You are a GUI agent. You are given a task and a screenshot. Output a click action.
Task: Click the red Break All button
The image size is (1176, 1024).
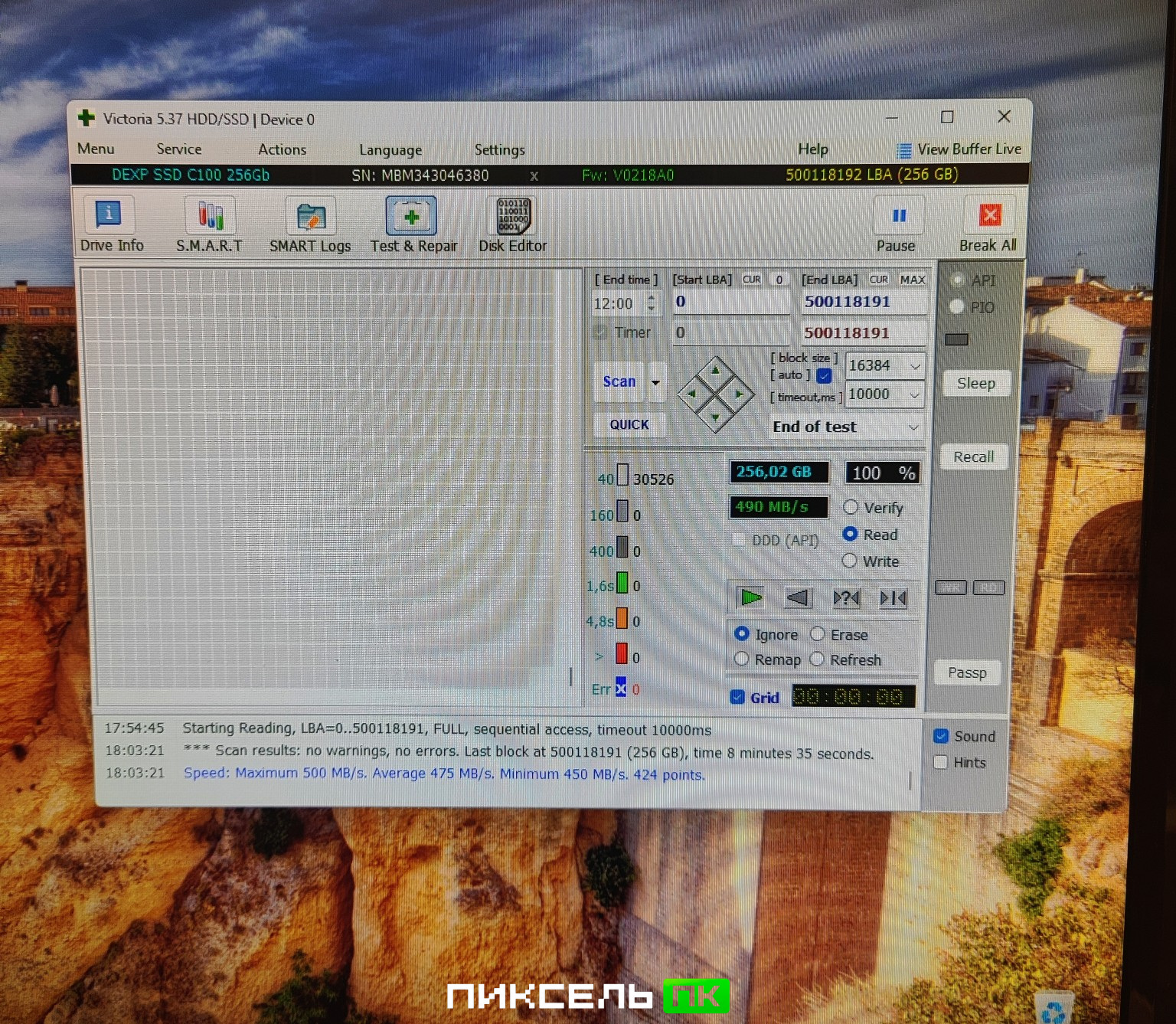988,224
